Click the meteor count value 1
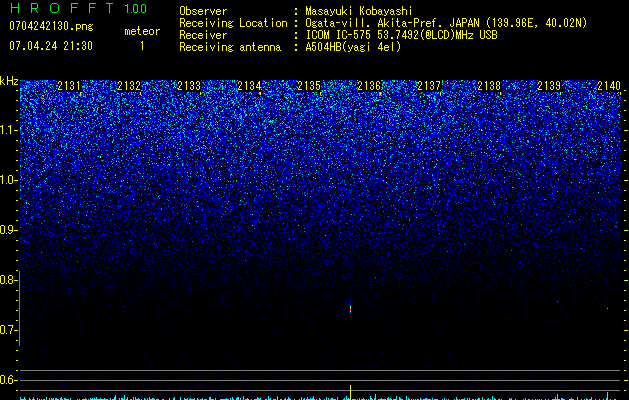The width and height of the screenshot is (629, 400). click(x=142, y=46)
